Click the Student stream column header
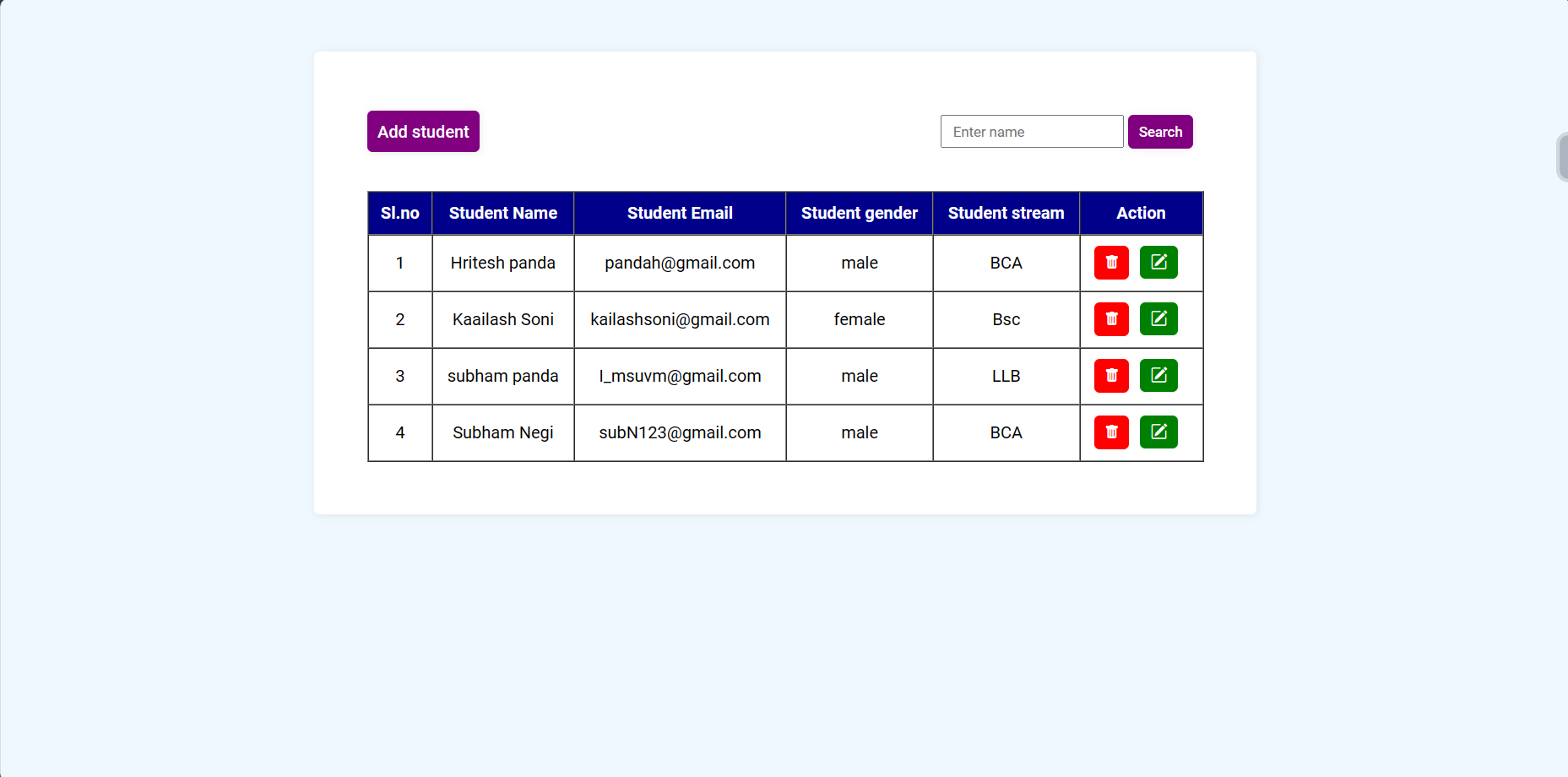Screen dimensions: 1568x777 click(1006, 213)
